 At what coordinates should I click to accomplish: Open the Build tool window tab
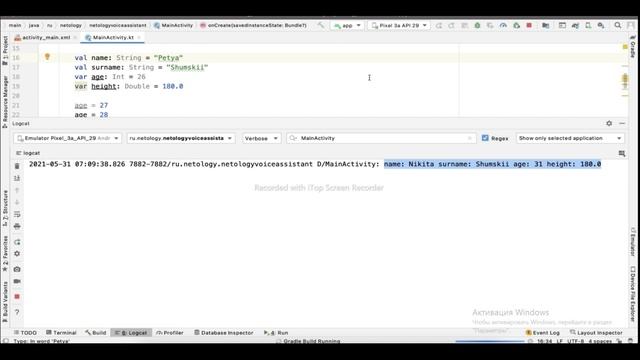click(96, 333)
